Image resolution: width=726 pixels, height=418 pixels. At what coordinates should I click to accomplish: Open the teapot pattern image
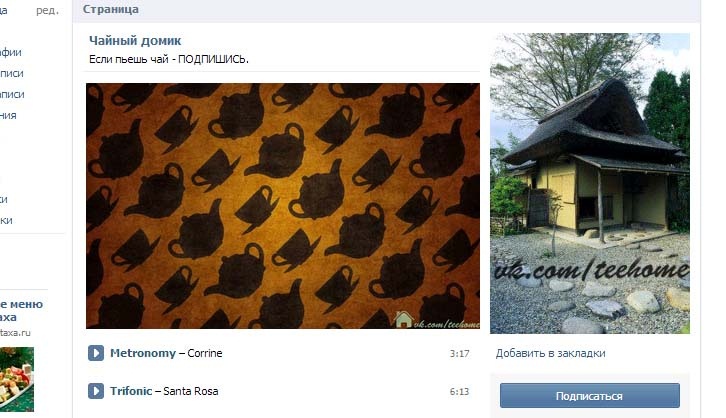283,206
